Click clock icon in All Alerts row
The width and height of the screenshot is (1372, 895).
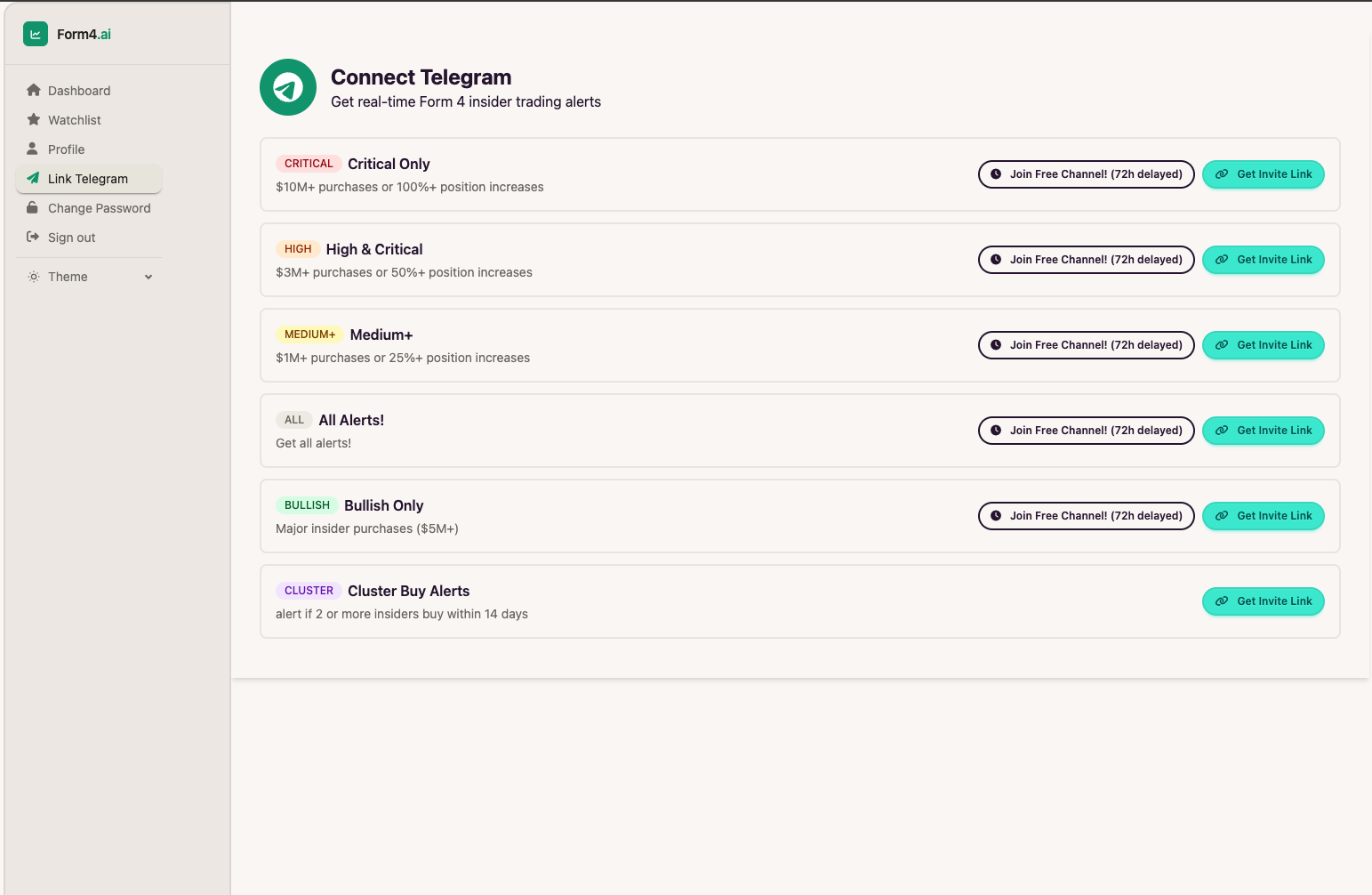pyautogui.click(x=996, y=431)
